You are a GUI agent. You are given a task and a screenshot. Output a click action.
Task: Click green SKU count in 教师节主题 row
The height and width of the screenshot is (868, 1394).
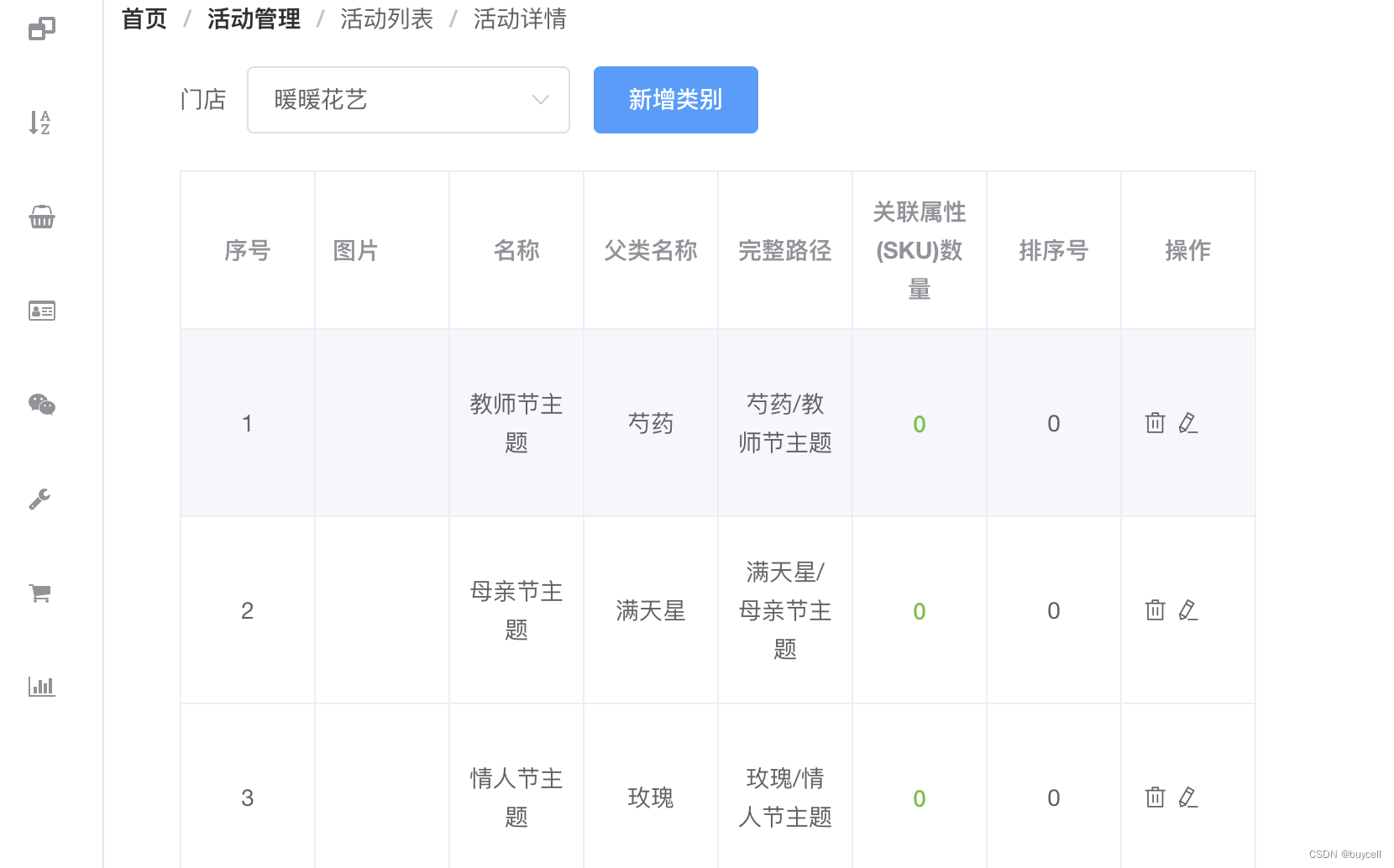point(920,424)
